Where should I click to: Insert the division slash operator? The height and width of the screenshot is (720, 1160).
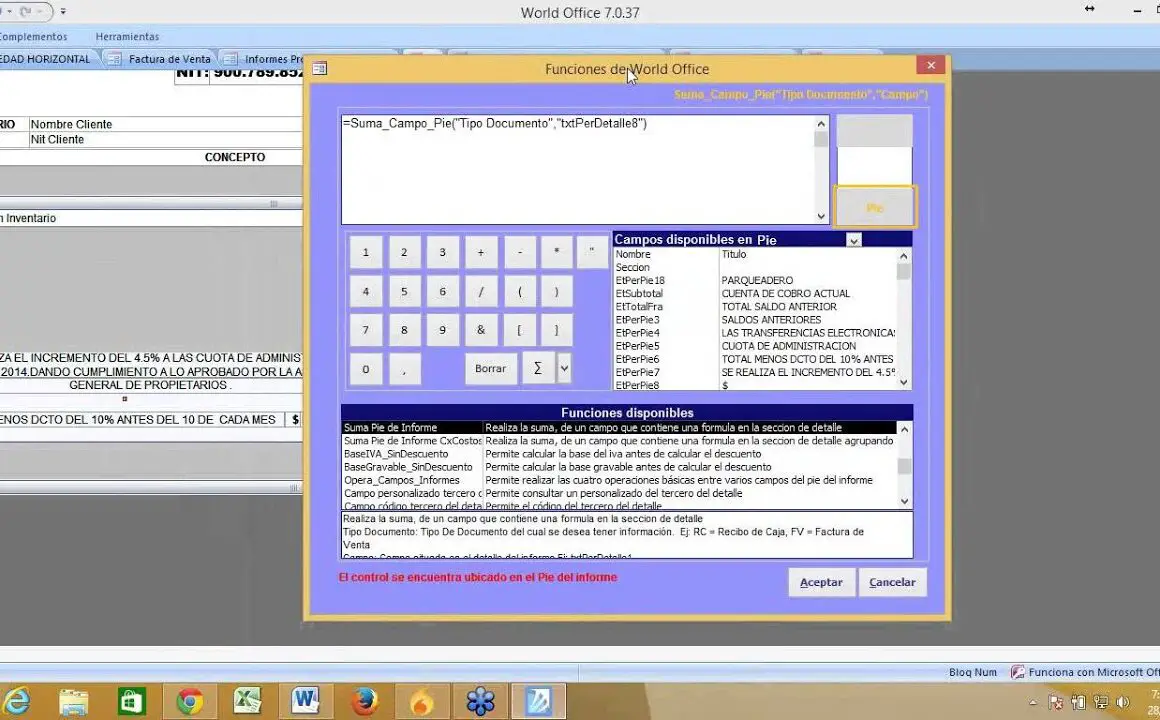481,292
